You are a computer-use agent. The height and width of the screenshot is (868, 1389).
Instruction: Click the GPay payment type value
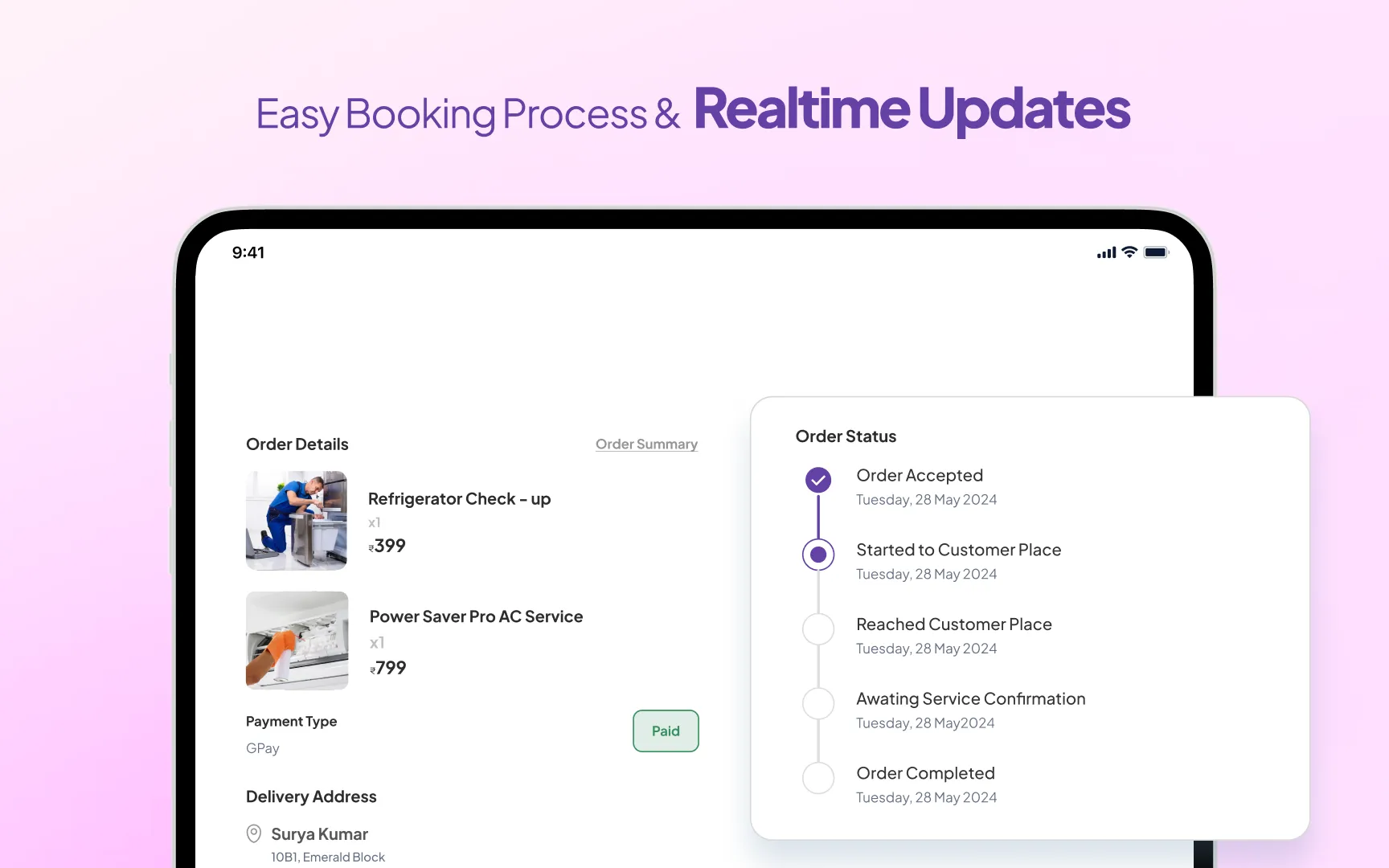click(x=263, y=748)
